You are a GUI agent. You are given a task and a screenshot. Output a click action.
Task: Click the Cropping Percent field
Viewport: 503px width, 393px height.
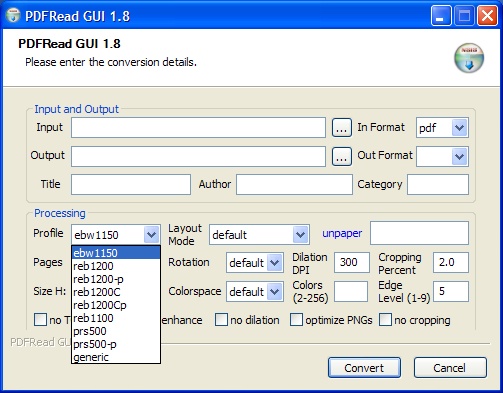click(x=451, y=262)
